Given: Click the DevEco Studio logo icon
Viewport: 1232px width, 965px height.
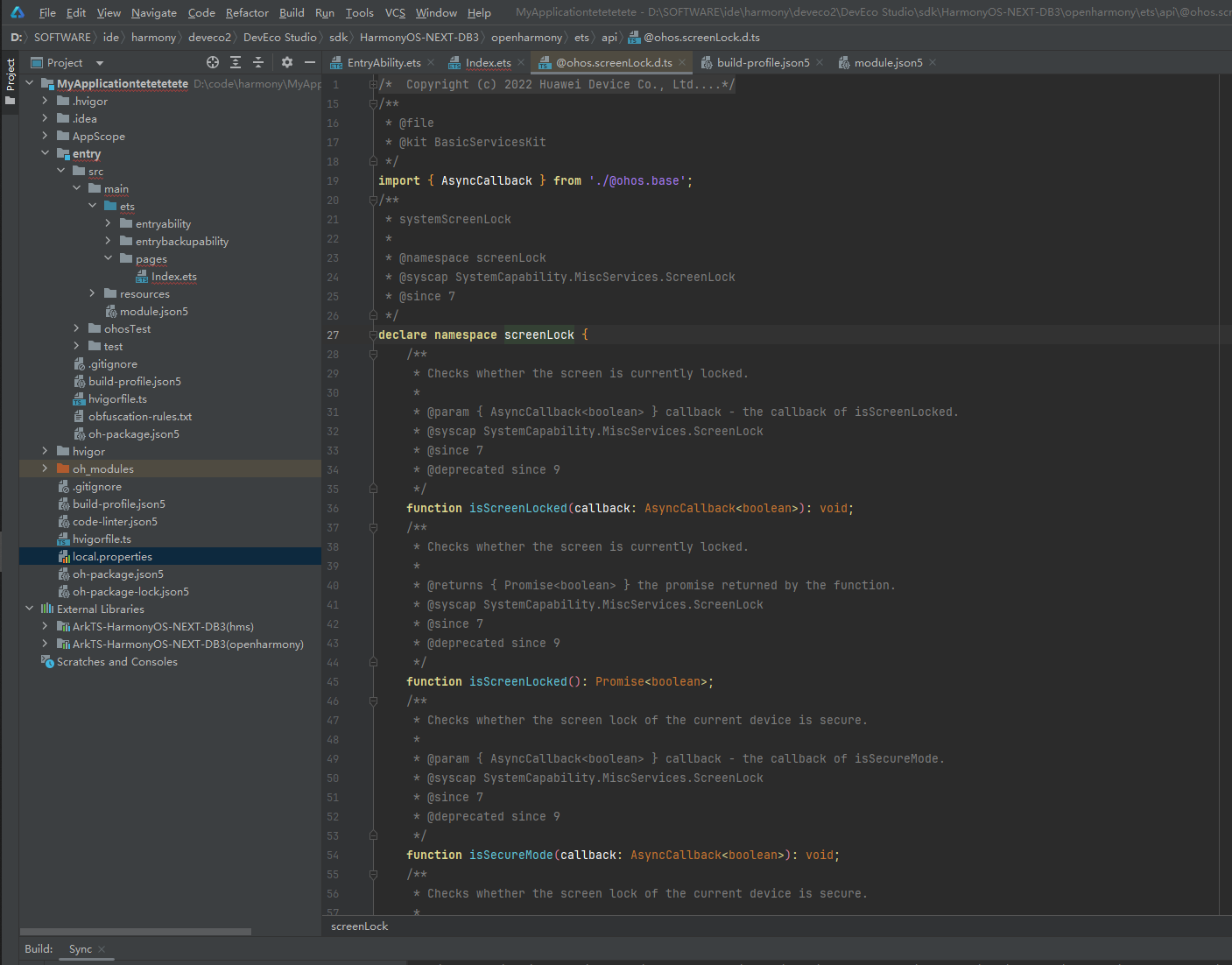Looking at the screenshot, I should pos(17,12).
